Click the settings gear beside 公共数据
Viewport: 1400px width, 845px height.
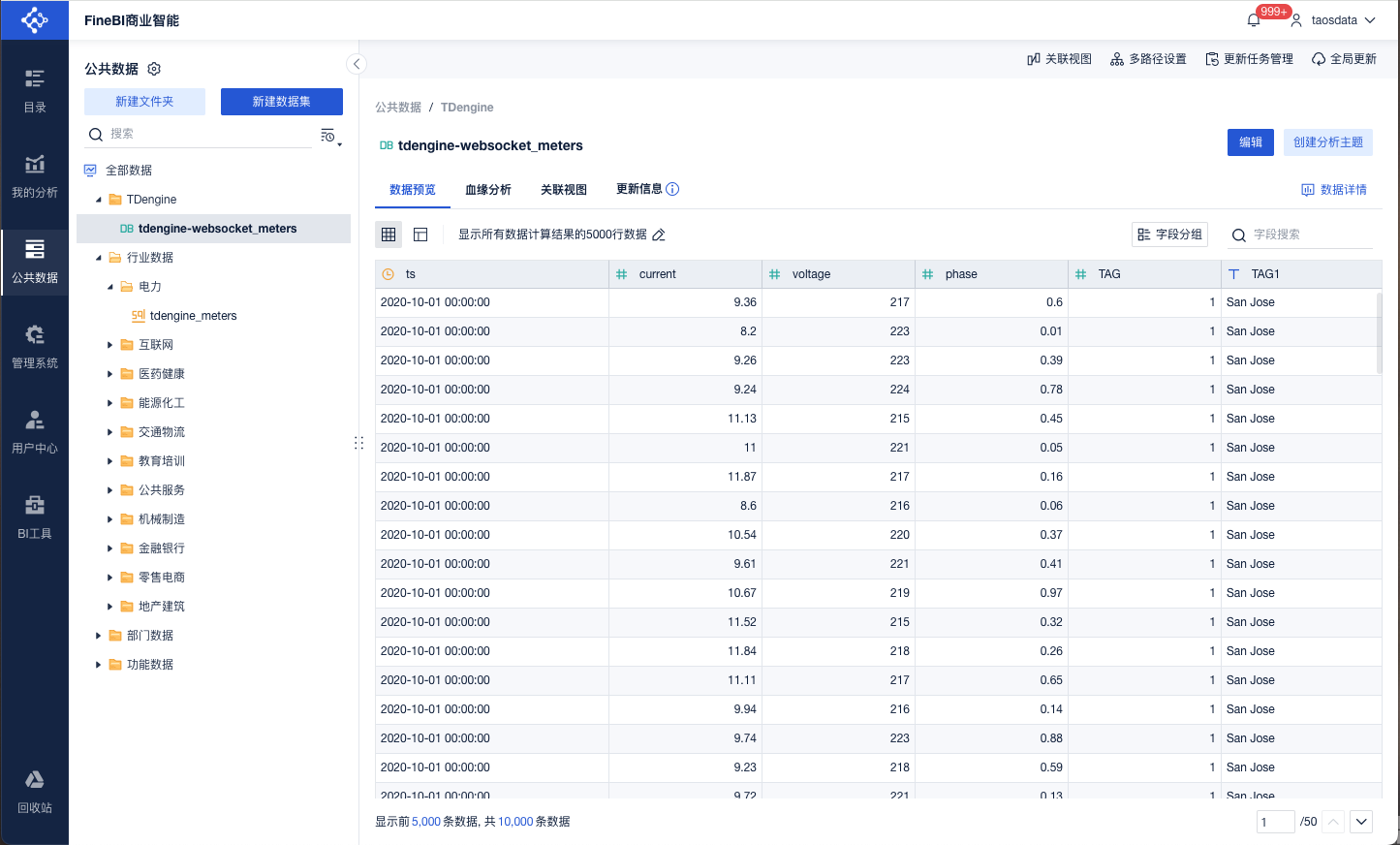click(x=154, y=69)
